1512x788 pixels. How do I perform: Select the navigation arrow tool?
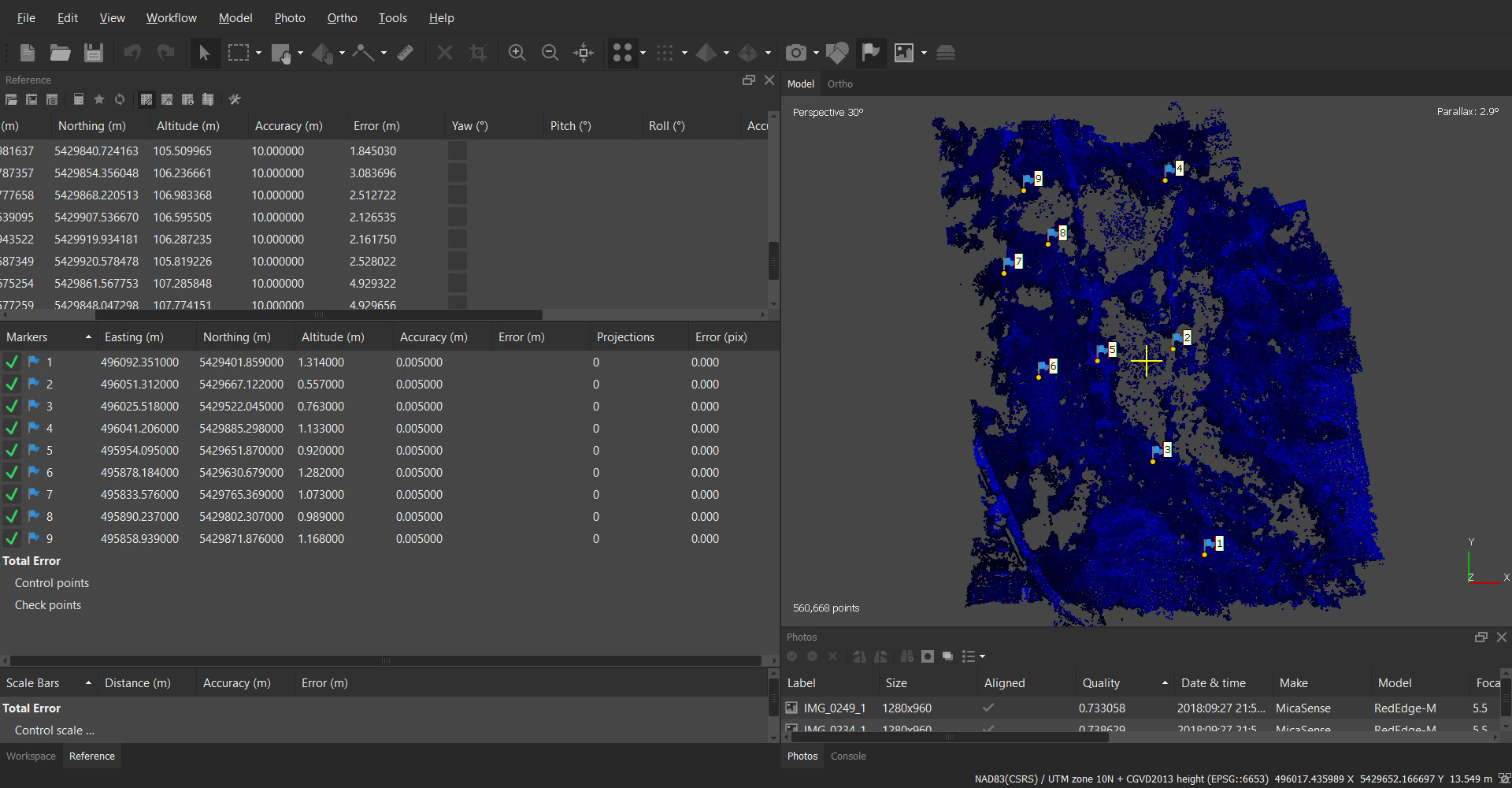(206, 54)
